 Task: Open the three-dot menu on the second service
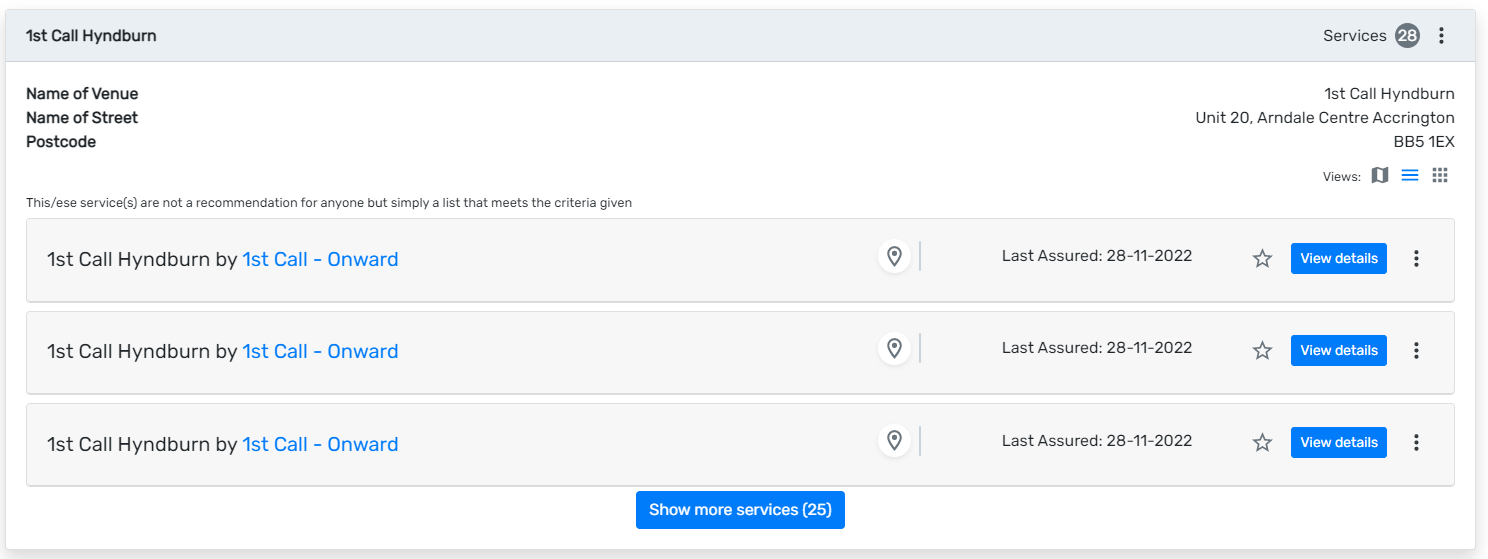(1416, 351)
